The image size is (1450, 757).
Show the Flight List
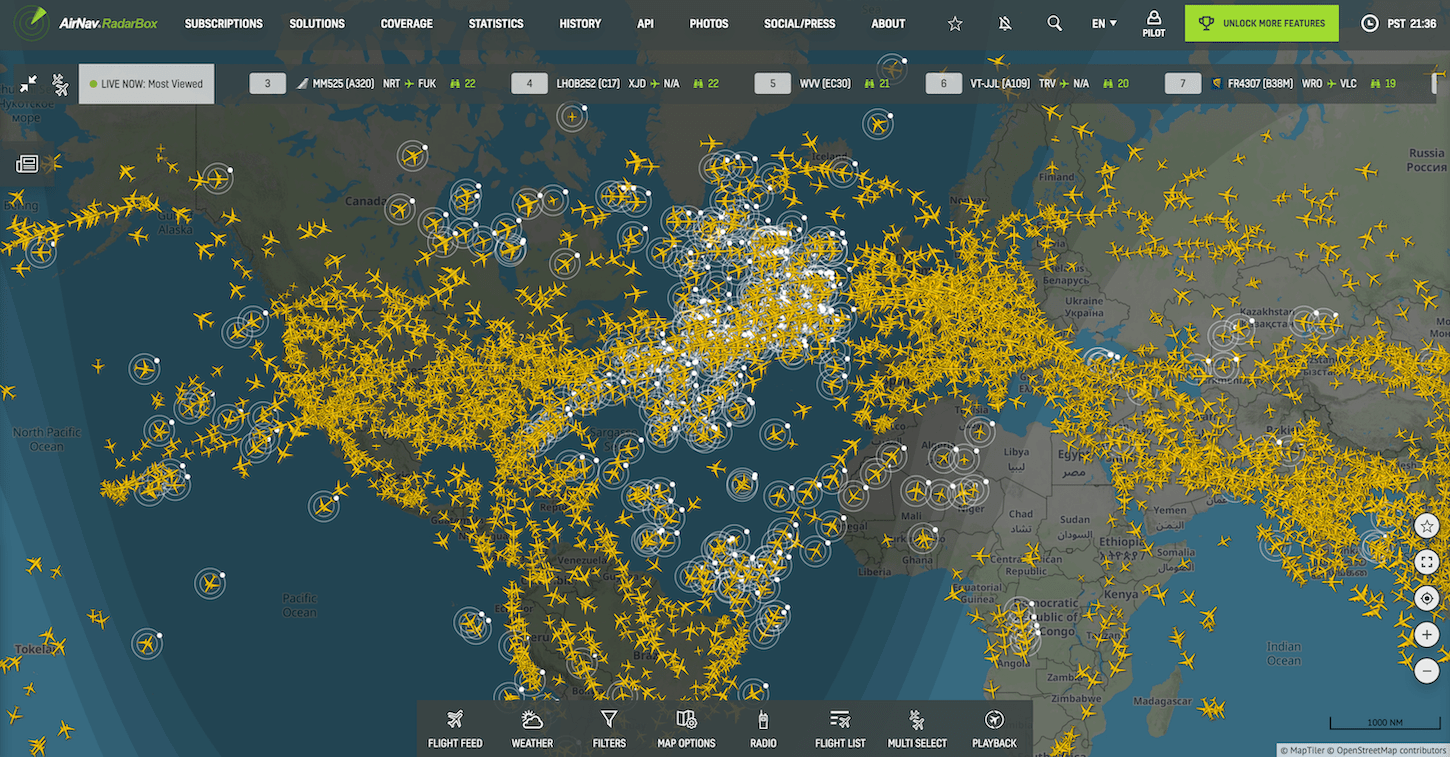point(839,728)
